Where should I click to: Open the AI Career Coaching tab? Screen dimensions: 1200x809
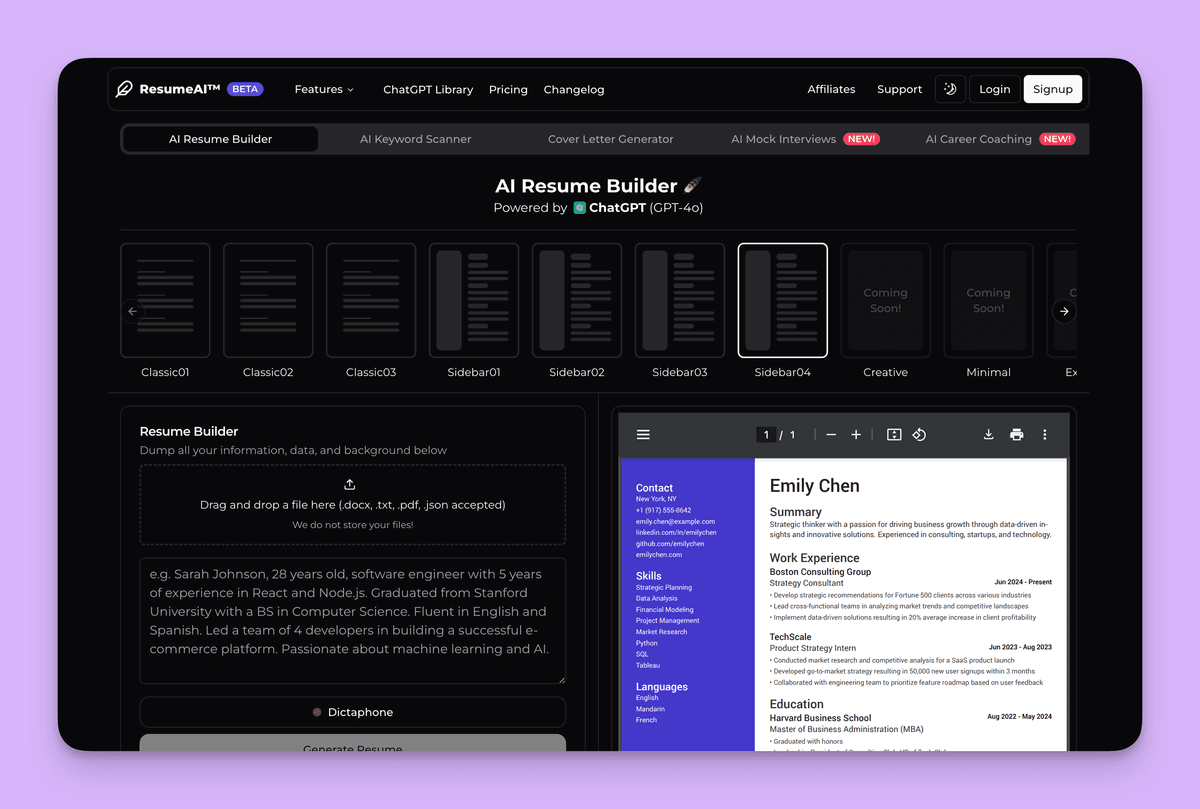click(x=1000, y=139)
